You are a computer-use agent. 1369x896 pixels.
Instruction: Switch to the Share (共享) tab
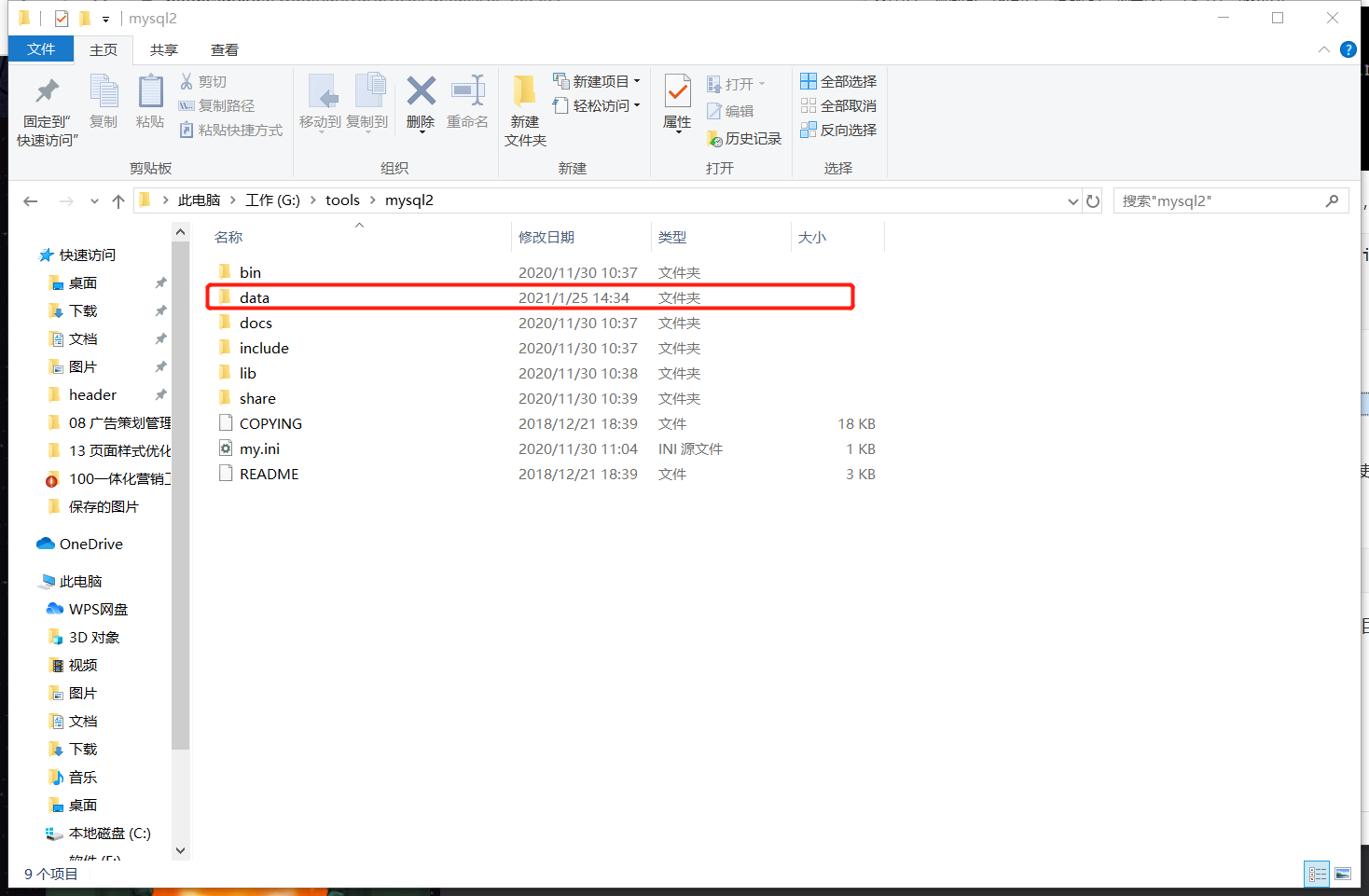pos(164,50)
